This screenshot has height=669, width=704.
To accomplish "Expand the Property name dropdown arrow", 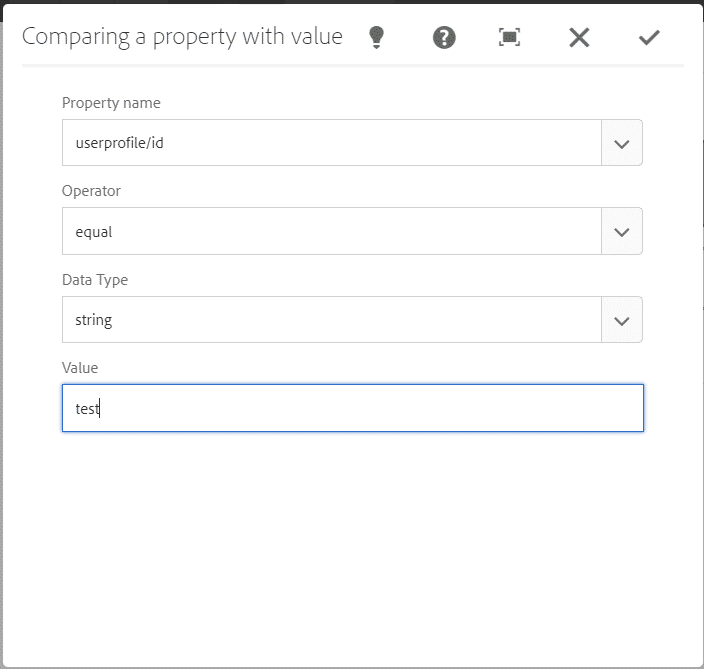I will (622, 143).
